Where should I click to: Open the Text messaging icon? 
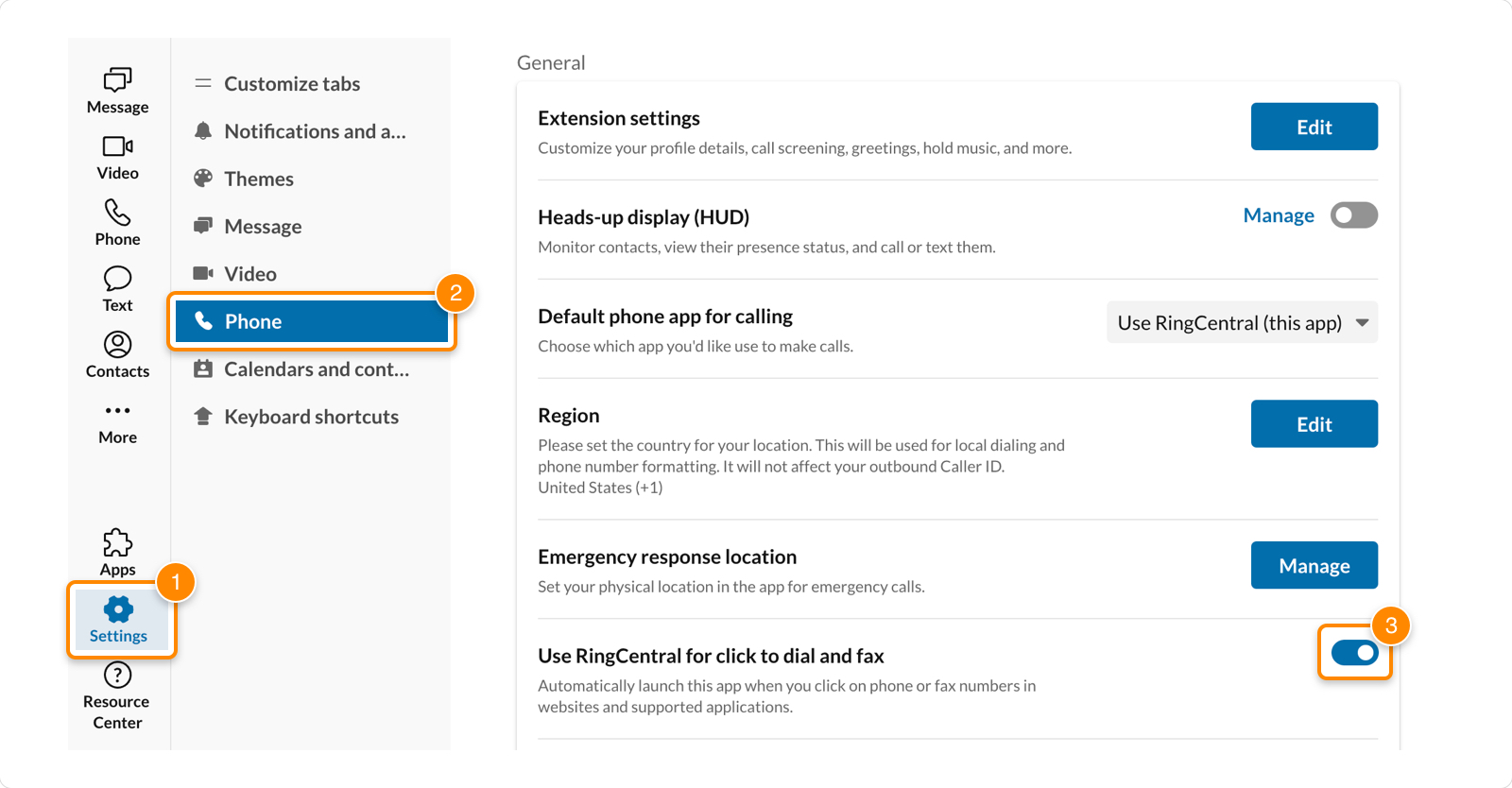116,279
